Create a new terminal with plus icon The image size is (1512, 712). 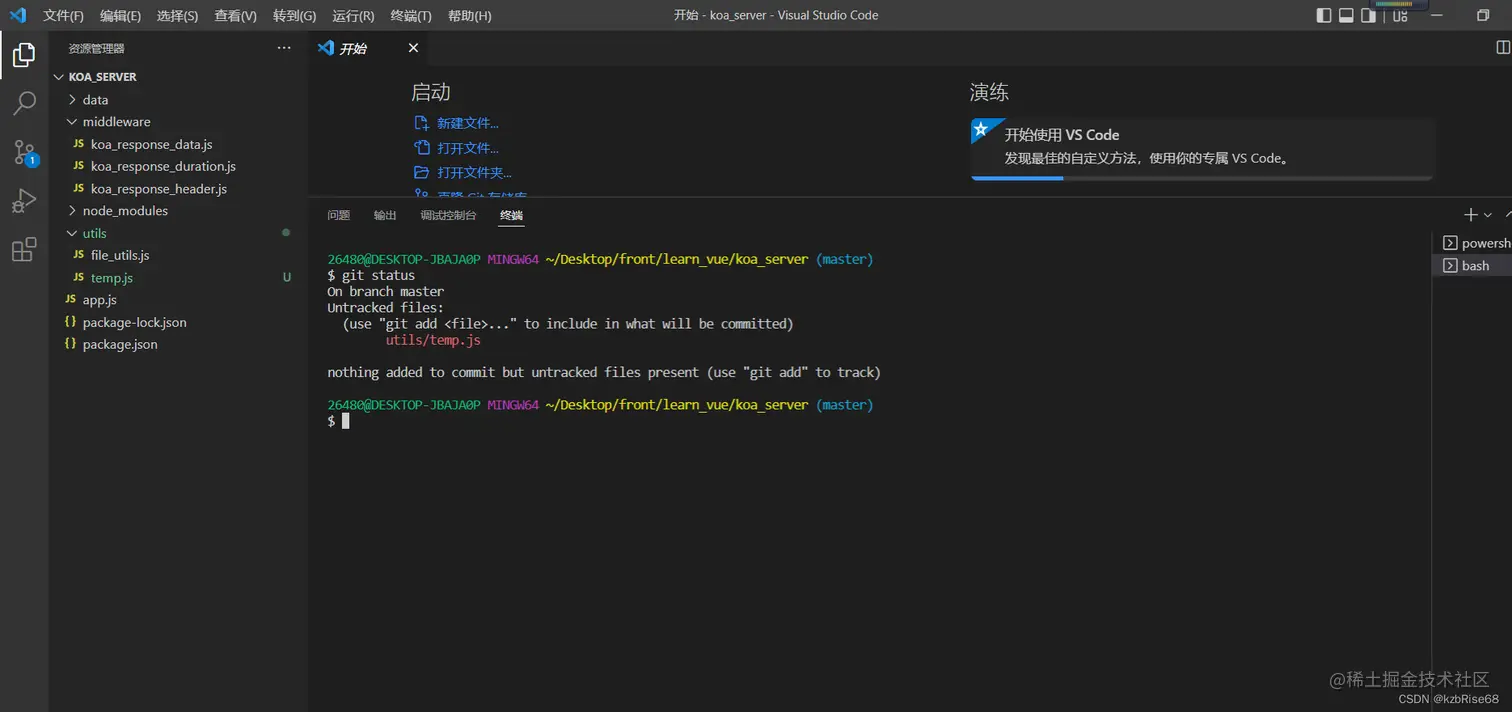(x=1470, y=215)
